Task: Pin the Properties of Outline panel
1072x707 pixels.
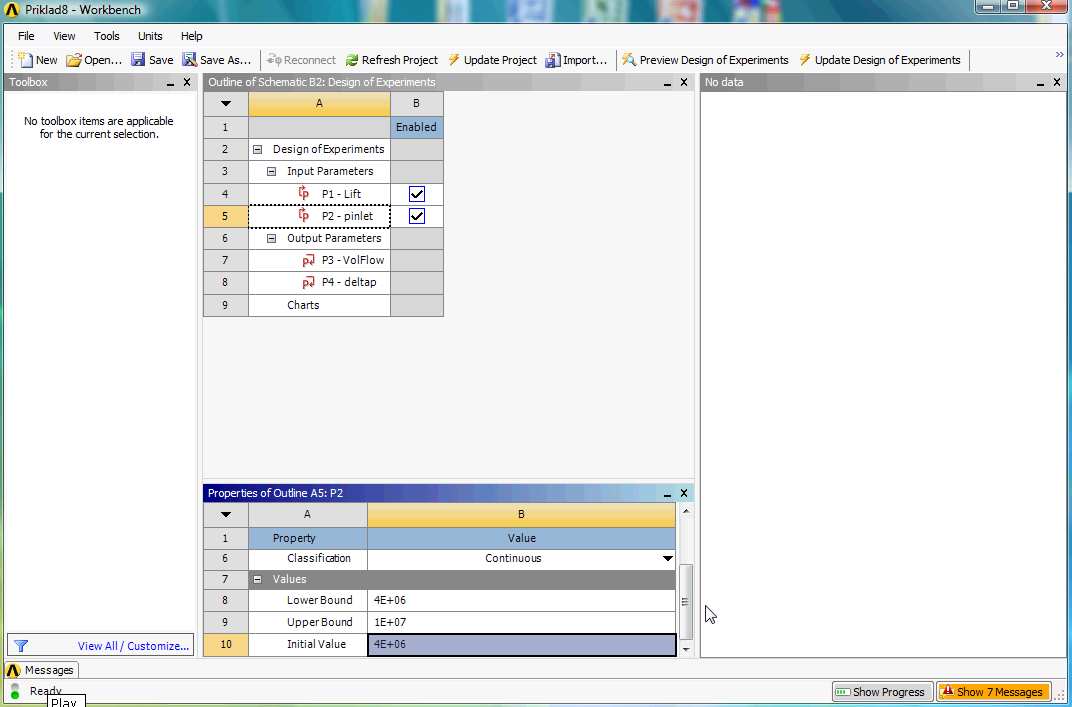Action: pos(667,494)
